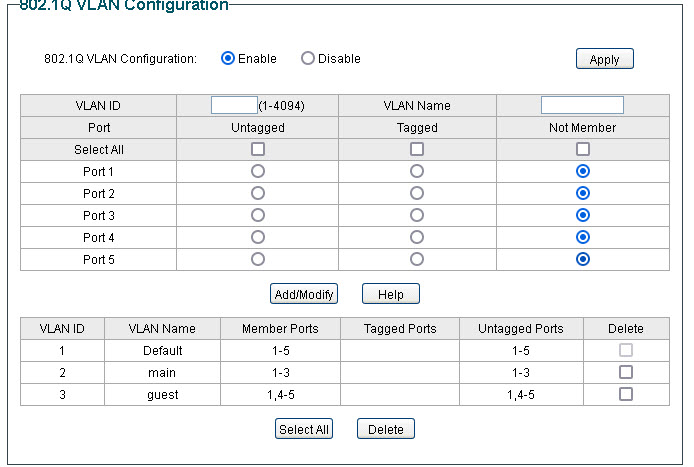This screenshot has width=694, height=467.
Task: Check Select All Tagged checkbox
Action: click(x=416, y=149)
